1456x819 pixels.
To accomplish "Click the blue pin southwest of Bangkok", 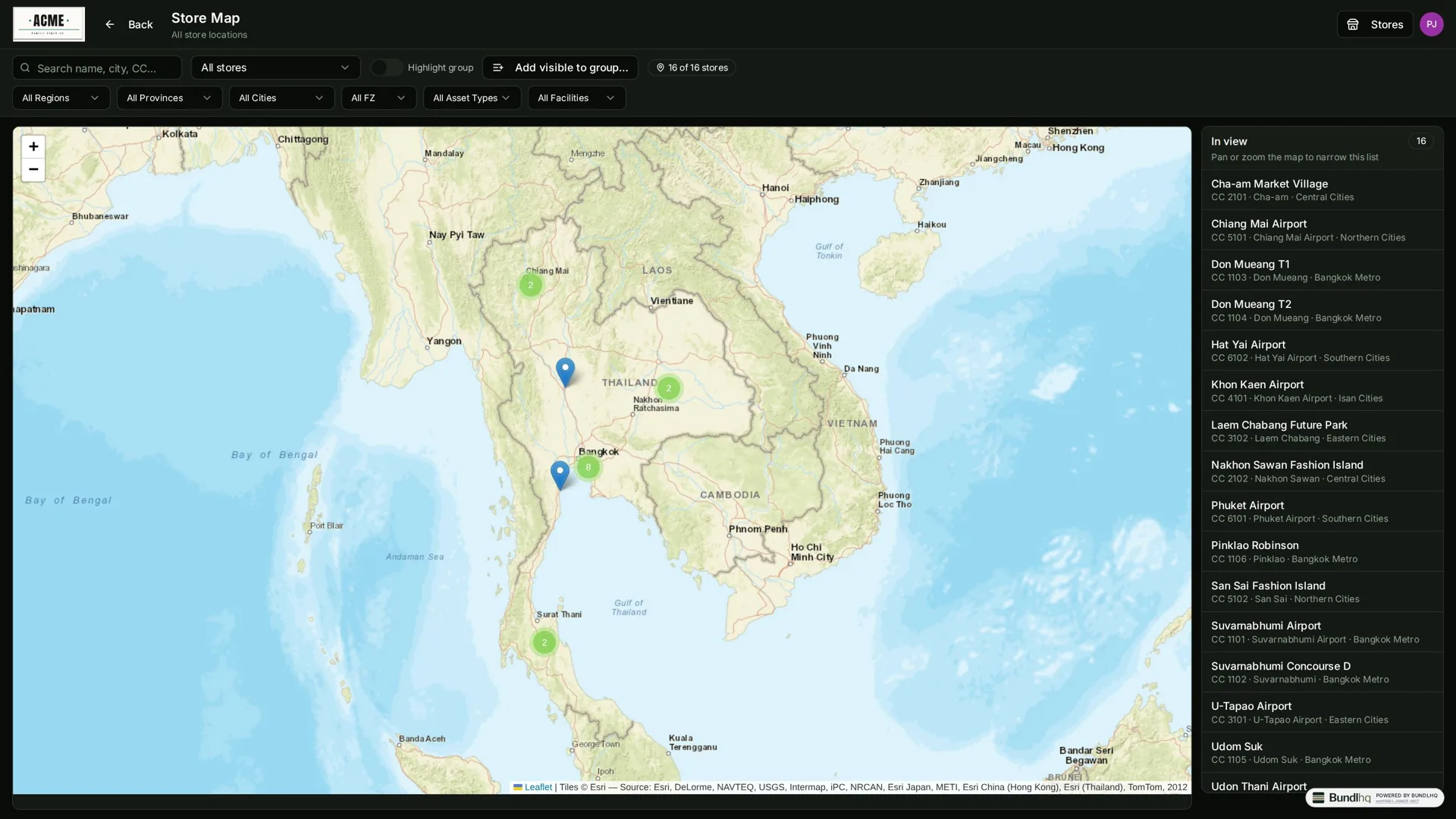I will (560, 475).
